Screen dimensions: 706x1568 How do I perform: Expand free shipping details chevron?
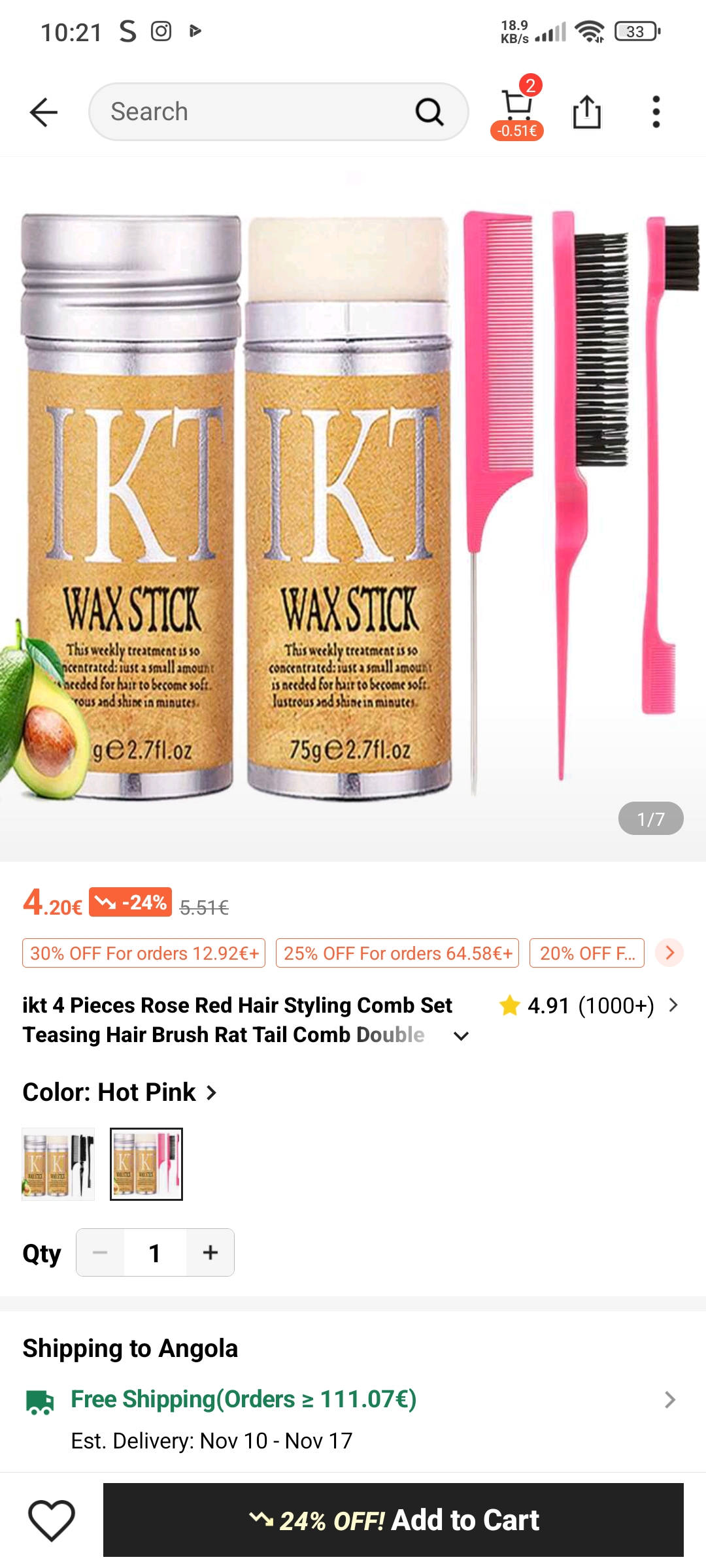[x=669, y=1399]
